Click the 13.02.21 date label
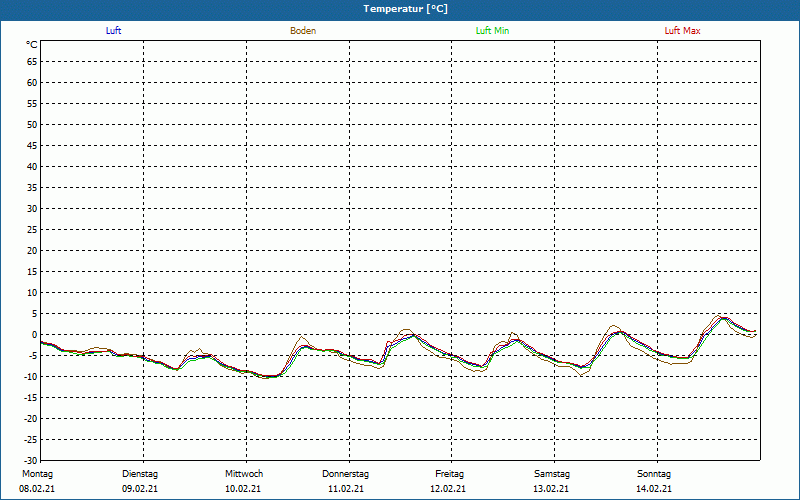 click(x=552, y=489)
